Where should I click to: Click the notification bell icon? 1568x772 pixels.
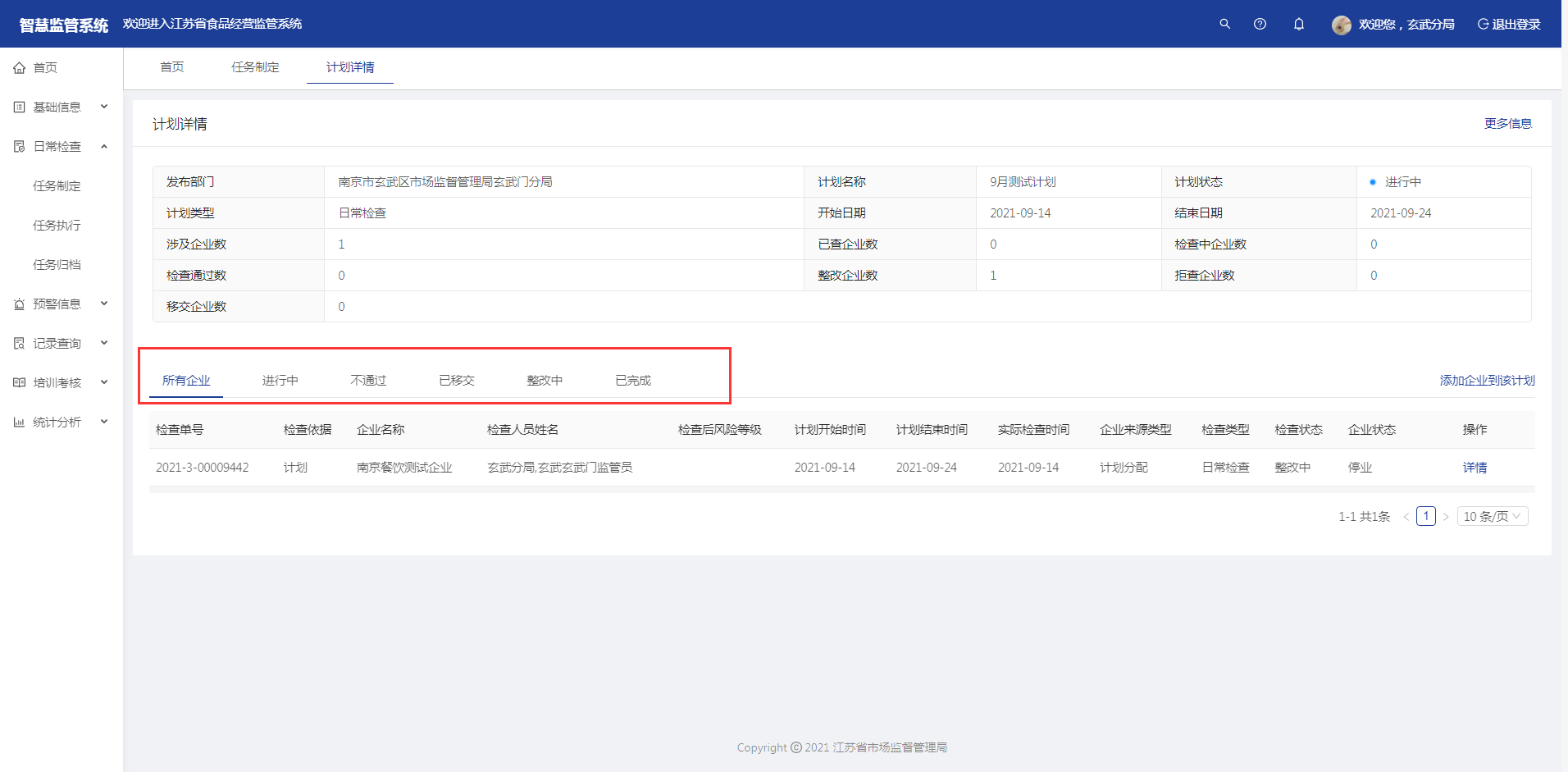[1299, 24]
